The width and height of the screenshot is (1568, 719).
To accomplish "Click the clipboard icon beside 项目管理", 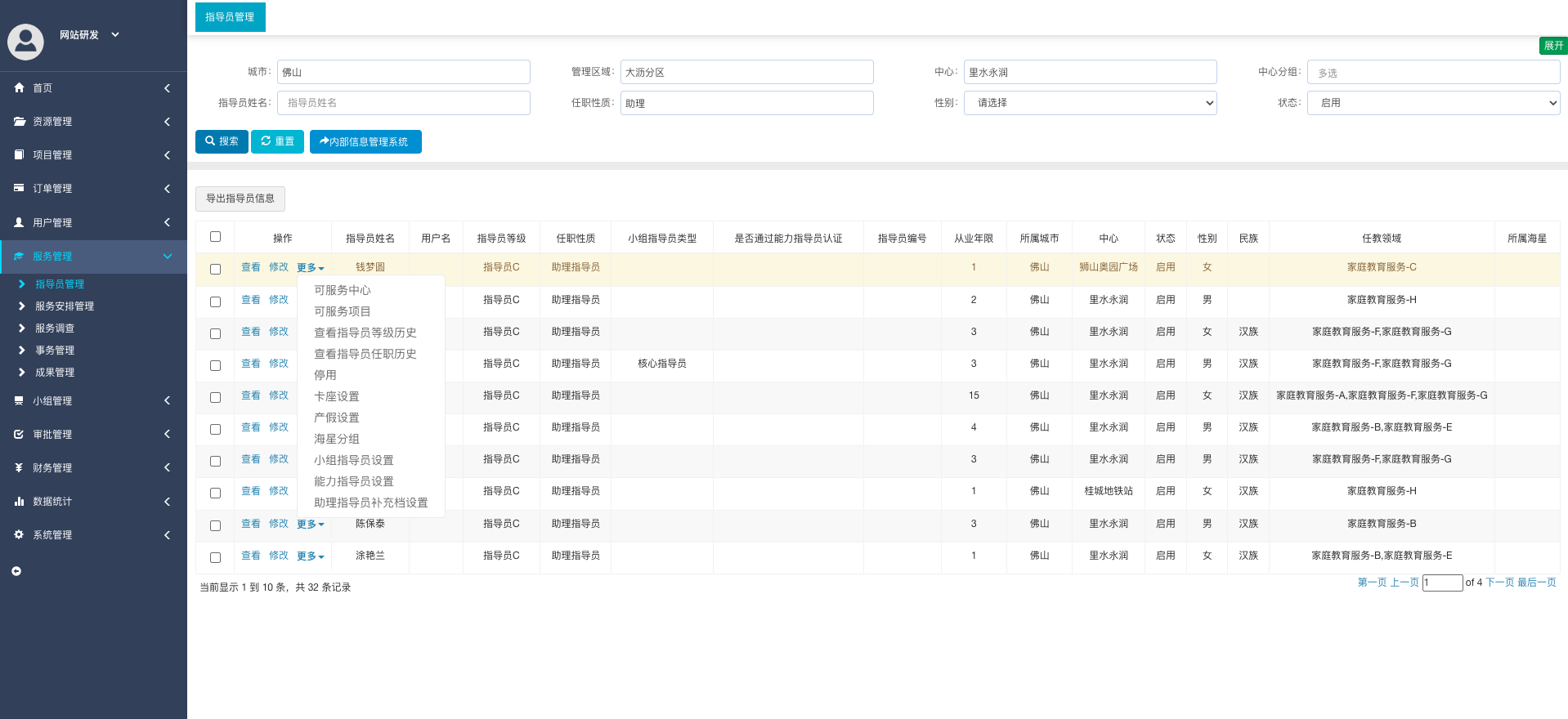I will [19, 154].
